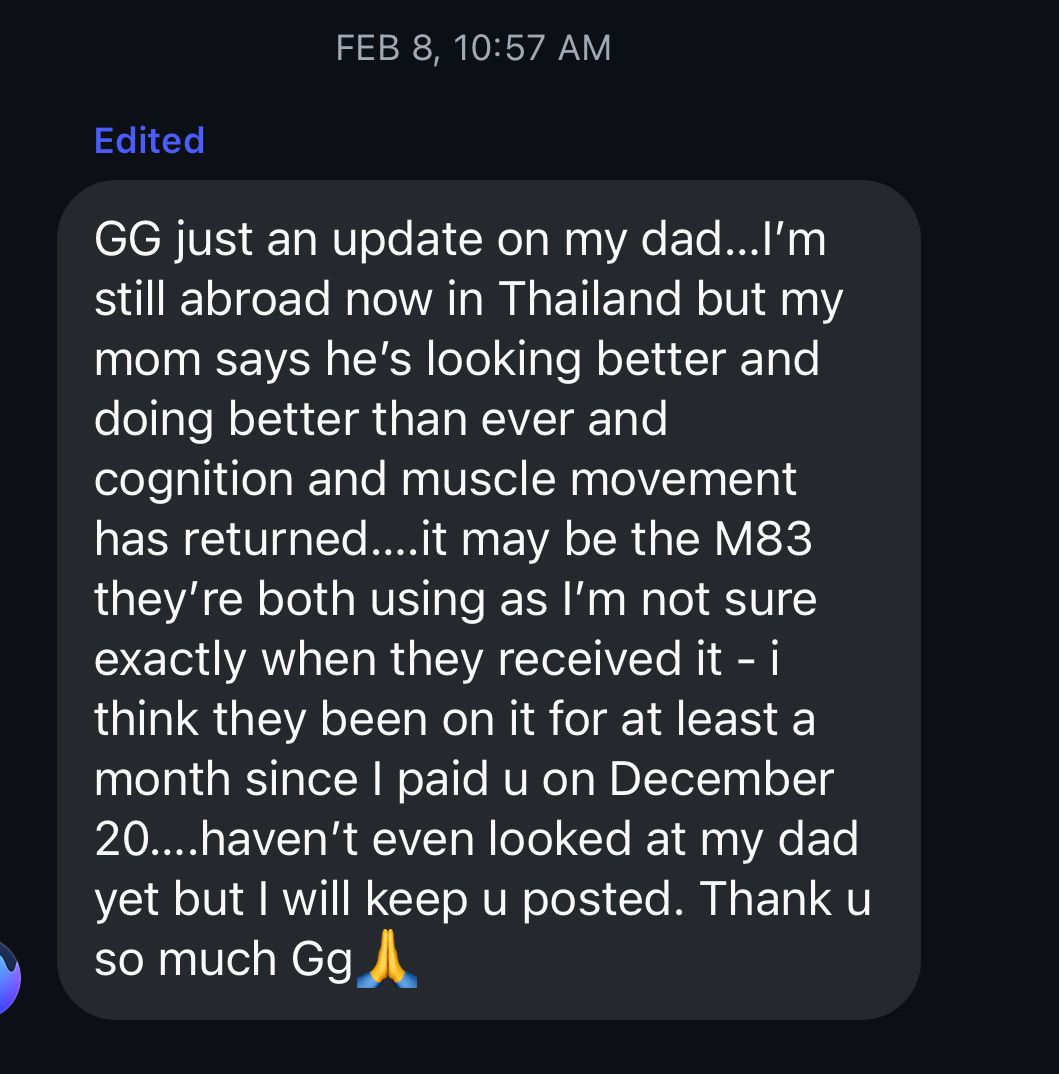
Task: Click the sender's avatar beside the message
Action: pos(8,975)
